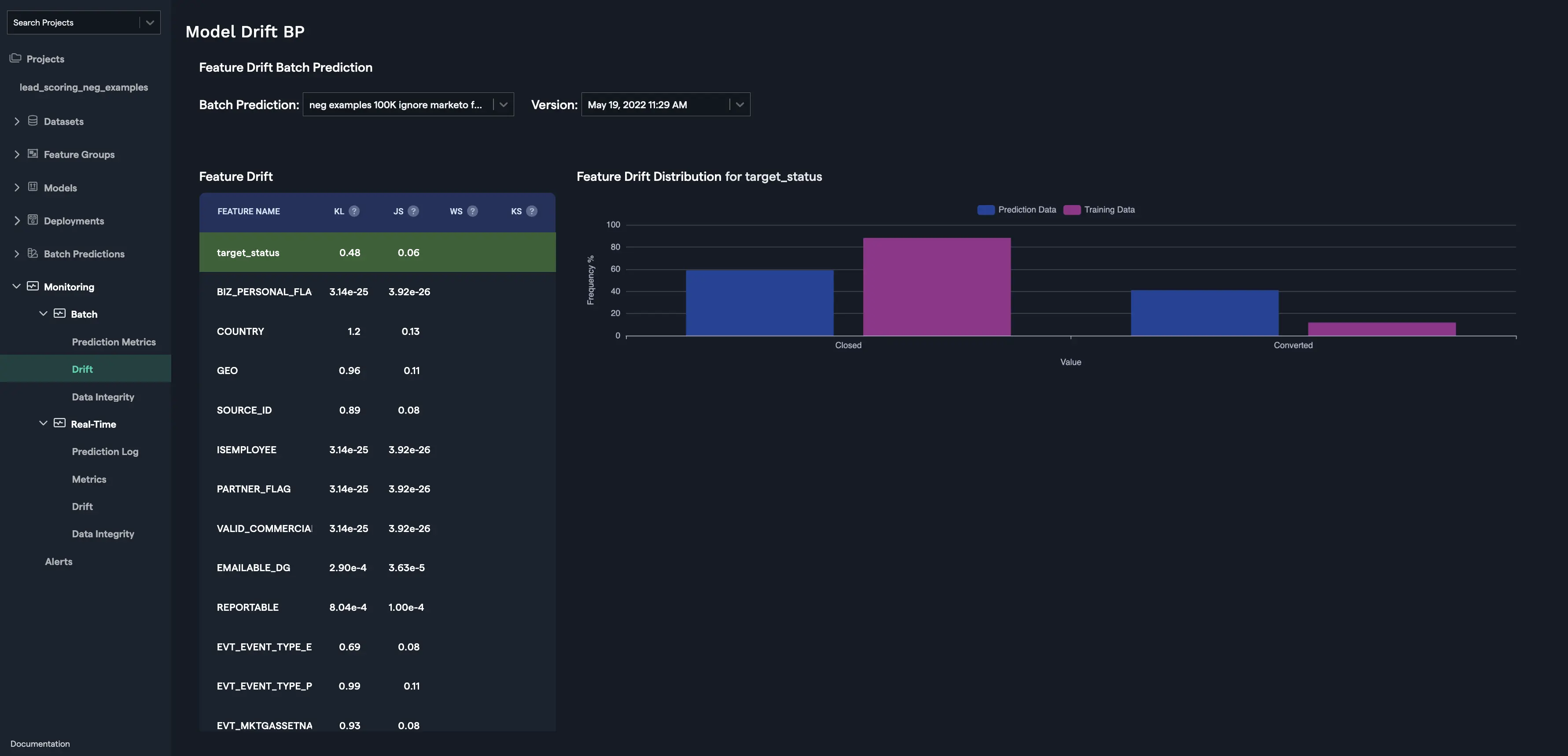
Task: Click the Batch Predictions sidebar icon
Action: (x=32, y=253)
